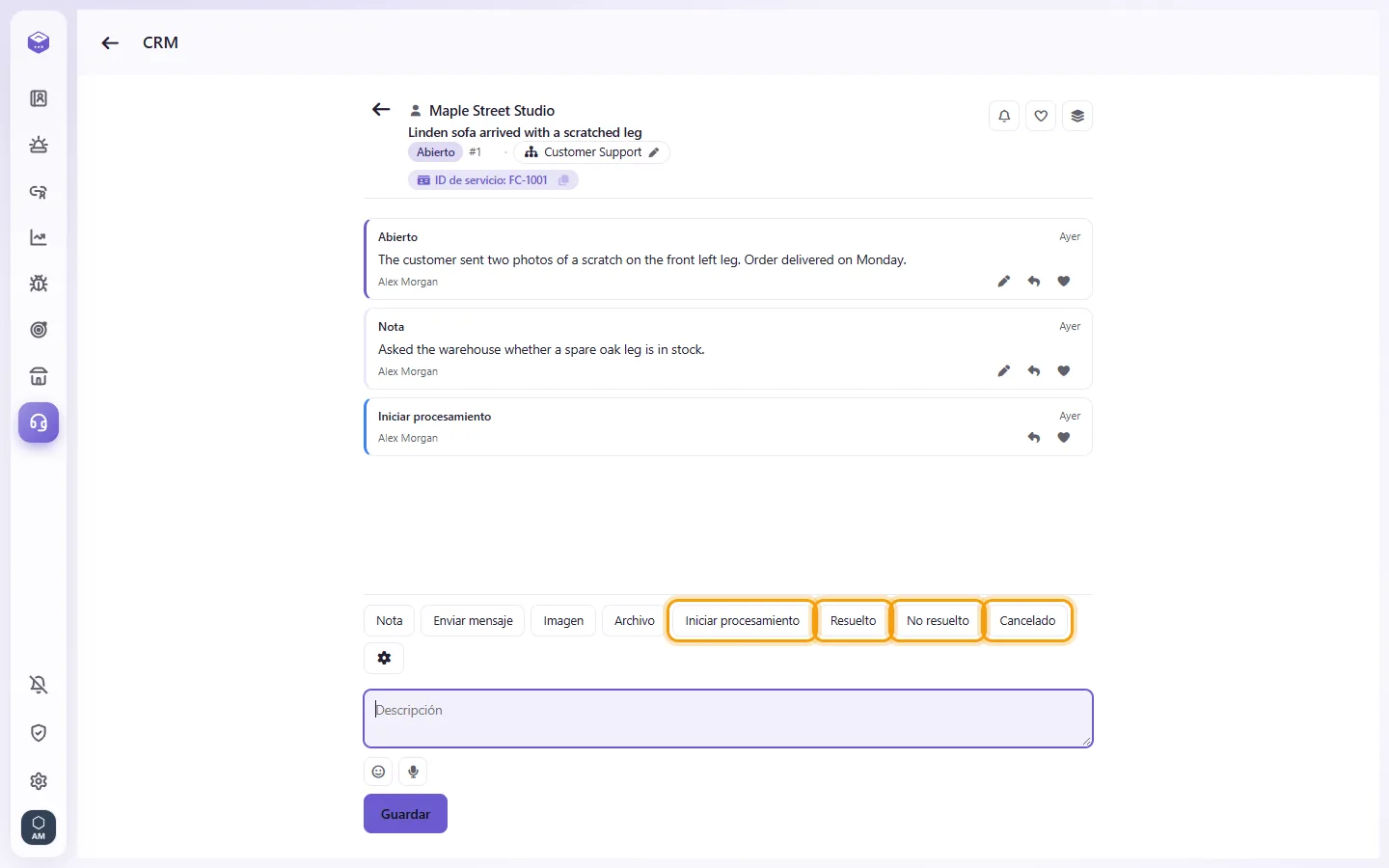Edit the 'Abierto' entry with the pencil
This screenshot has width=1389, height=868.
click(x=1004, y=281)
